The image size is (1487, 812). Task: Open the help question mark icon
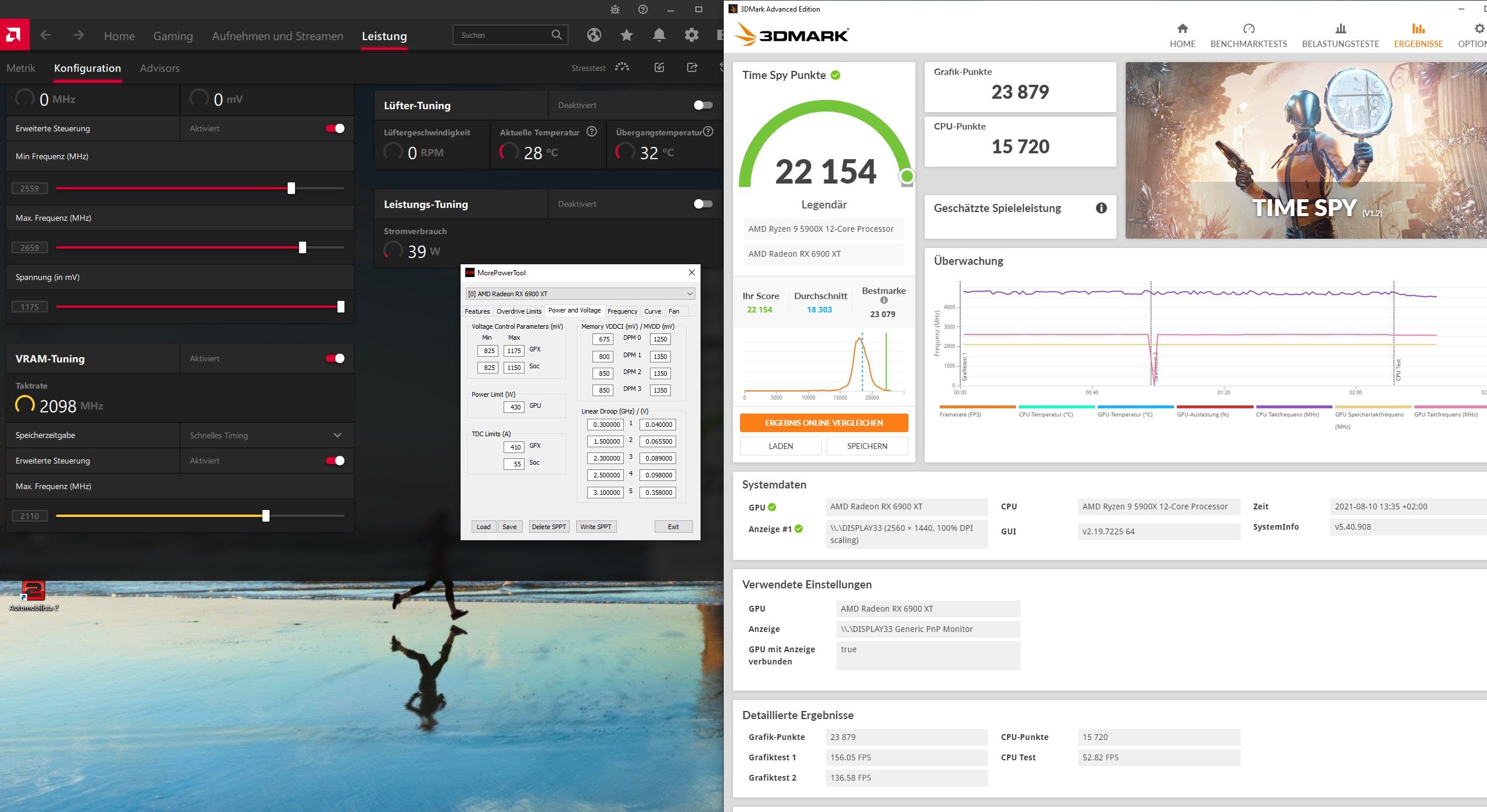(642, 9)
